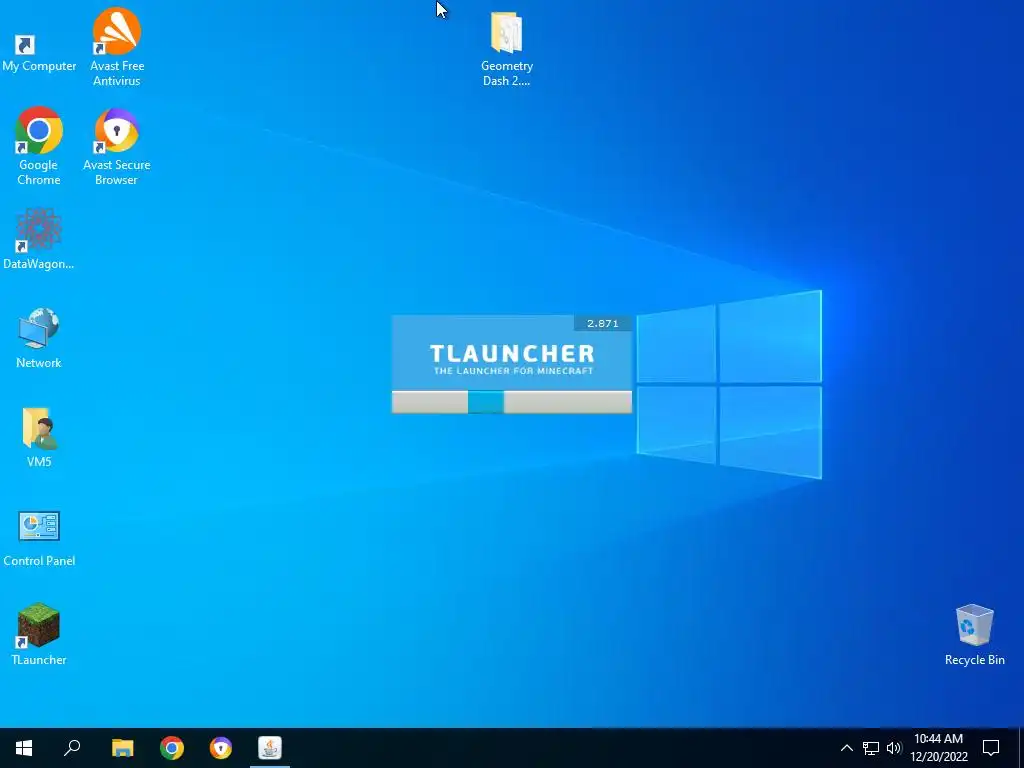Select the DataWagon desktop shortcut
The image size is (1024, 768).
tap(39, 239)
